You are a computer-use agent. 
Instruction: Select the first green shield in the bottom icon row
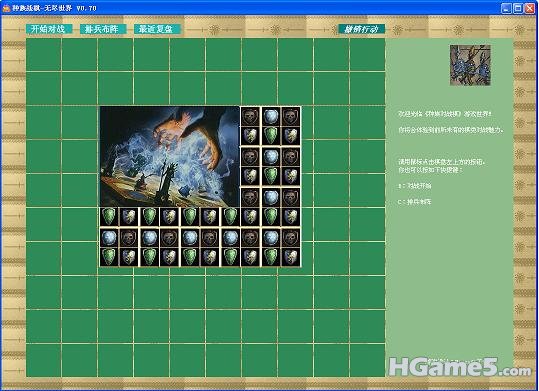(x=109, y=257)
